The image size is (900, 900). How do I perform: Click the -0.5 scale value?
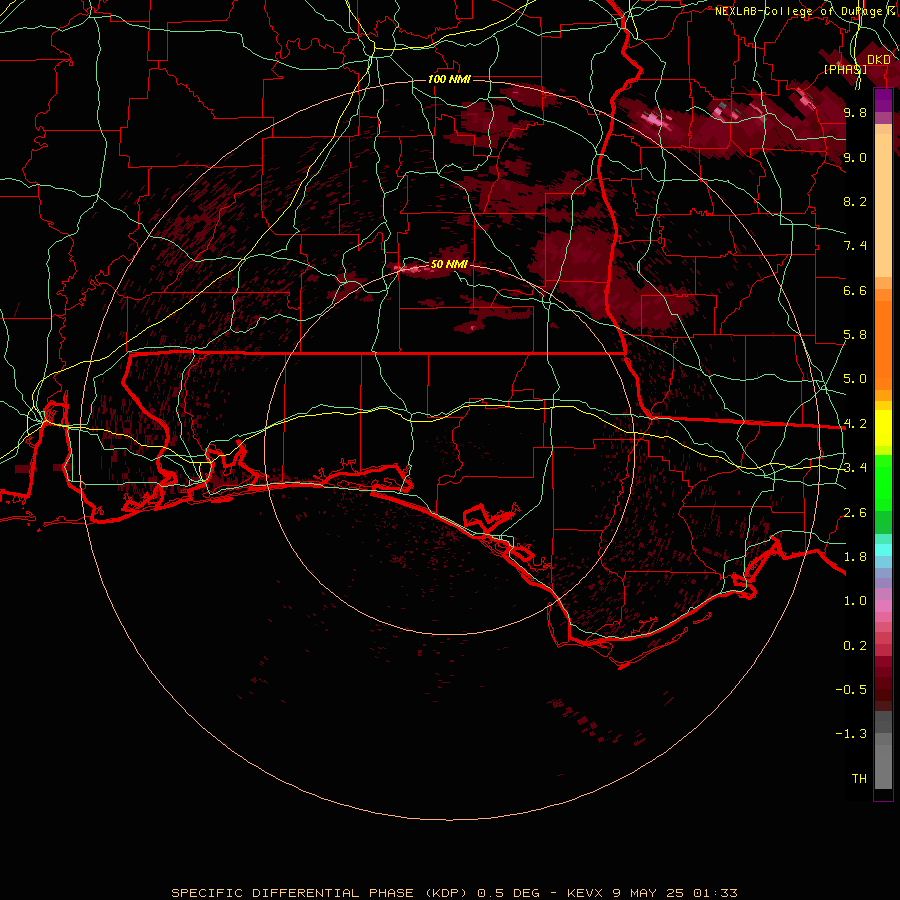pyautogui.click(x=851, y=690)
